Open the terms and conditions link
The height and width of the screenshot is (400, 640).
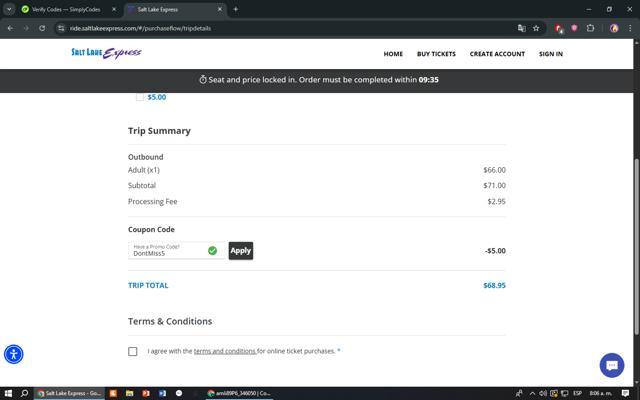click(x=225, y=351)
